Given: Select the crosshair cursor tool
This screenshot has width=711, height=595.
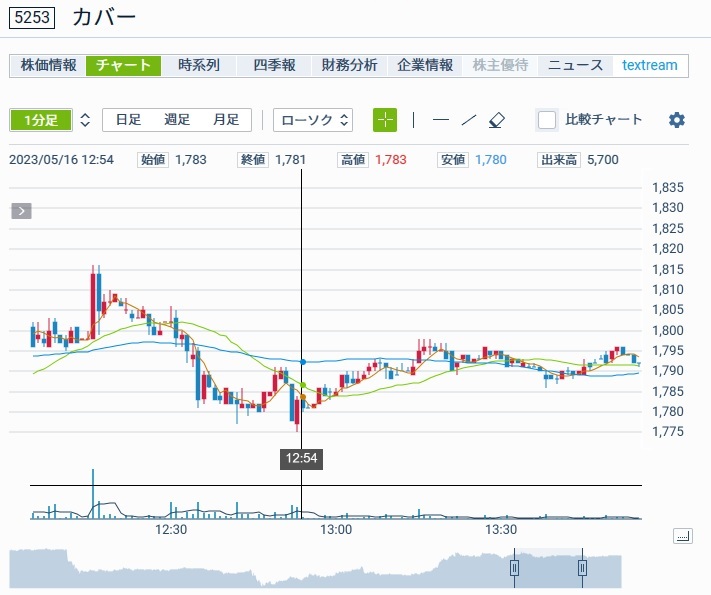Looking at the screenshot, I should click(385, 120).
